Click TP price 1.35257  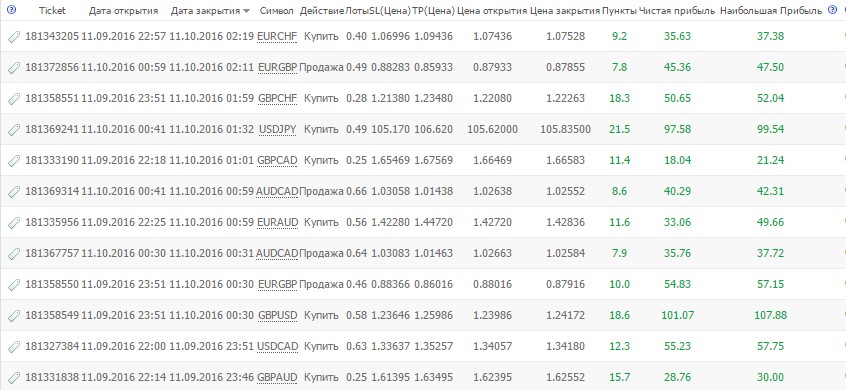(433, 346)
